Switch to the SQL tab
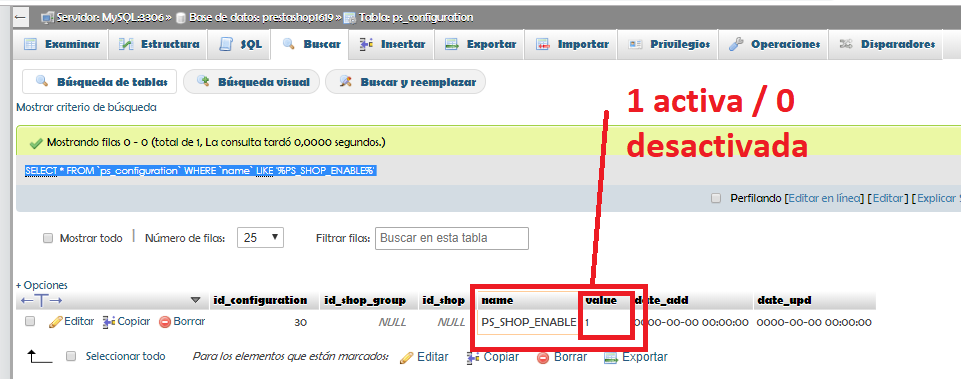Screen dimensions: 961x379 pyautogui.click(x=240, y=44)
